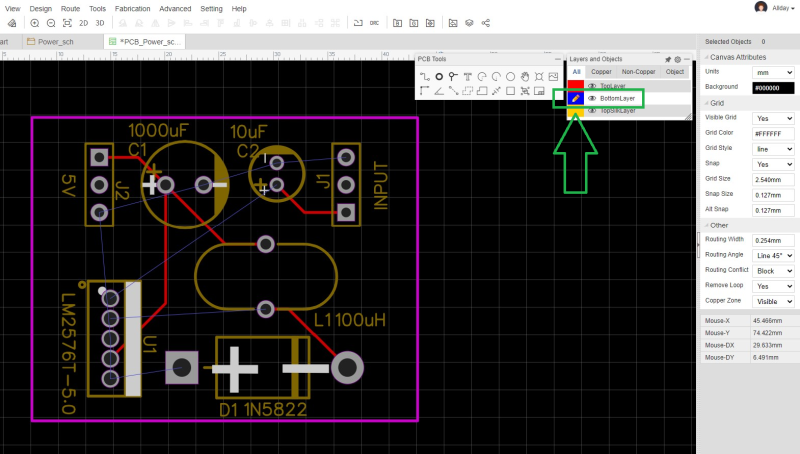
Task: Select the Rectangle tool in PCB Tools
Action: 510,91
